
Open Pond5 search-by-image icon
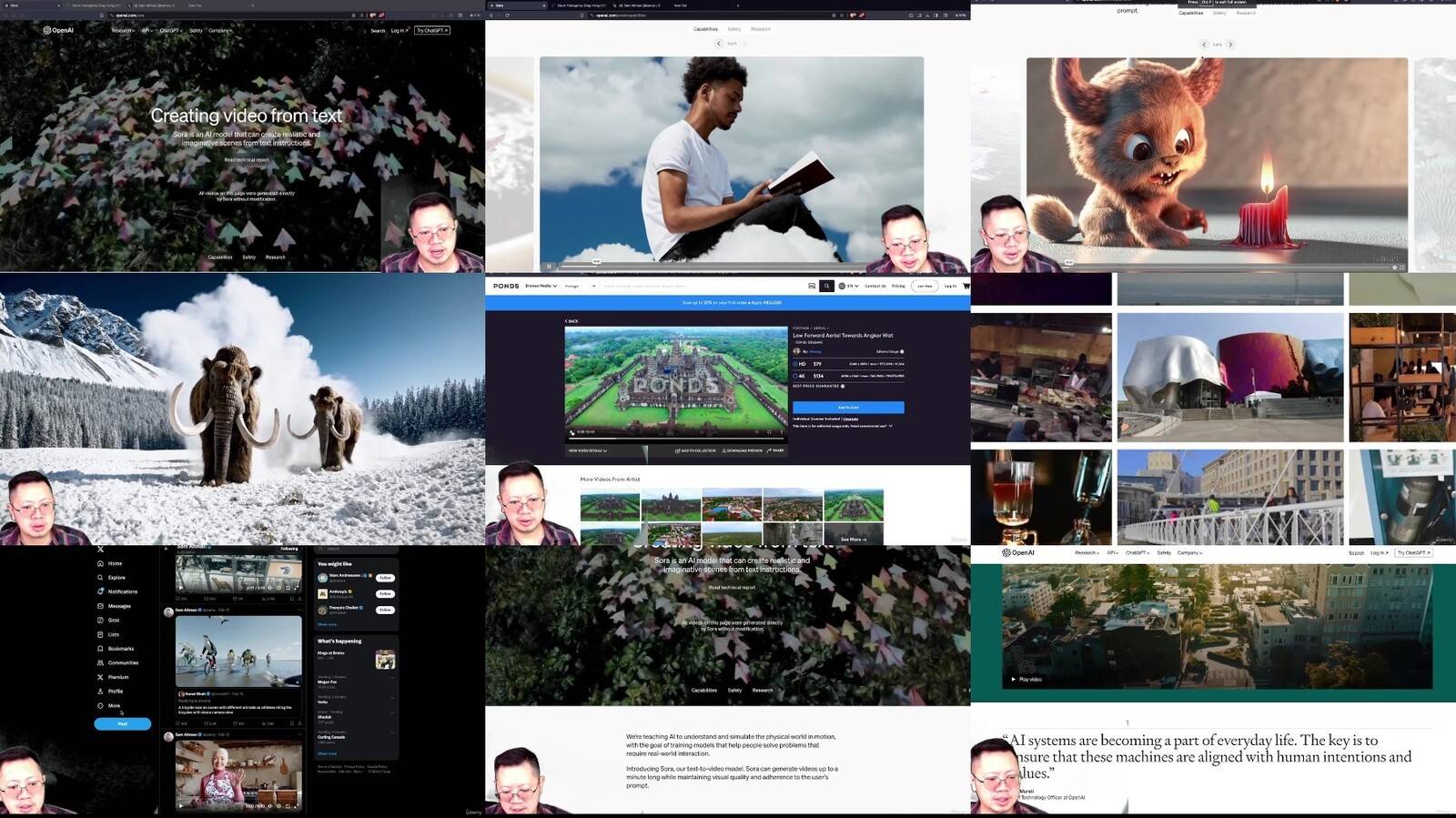pos(812,286)
